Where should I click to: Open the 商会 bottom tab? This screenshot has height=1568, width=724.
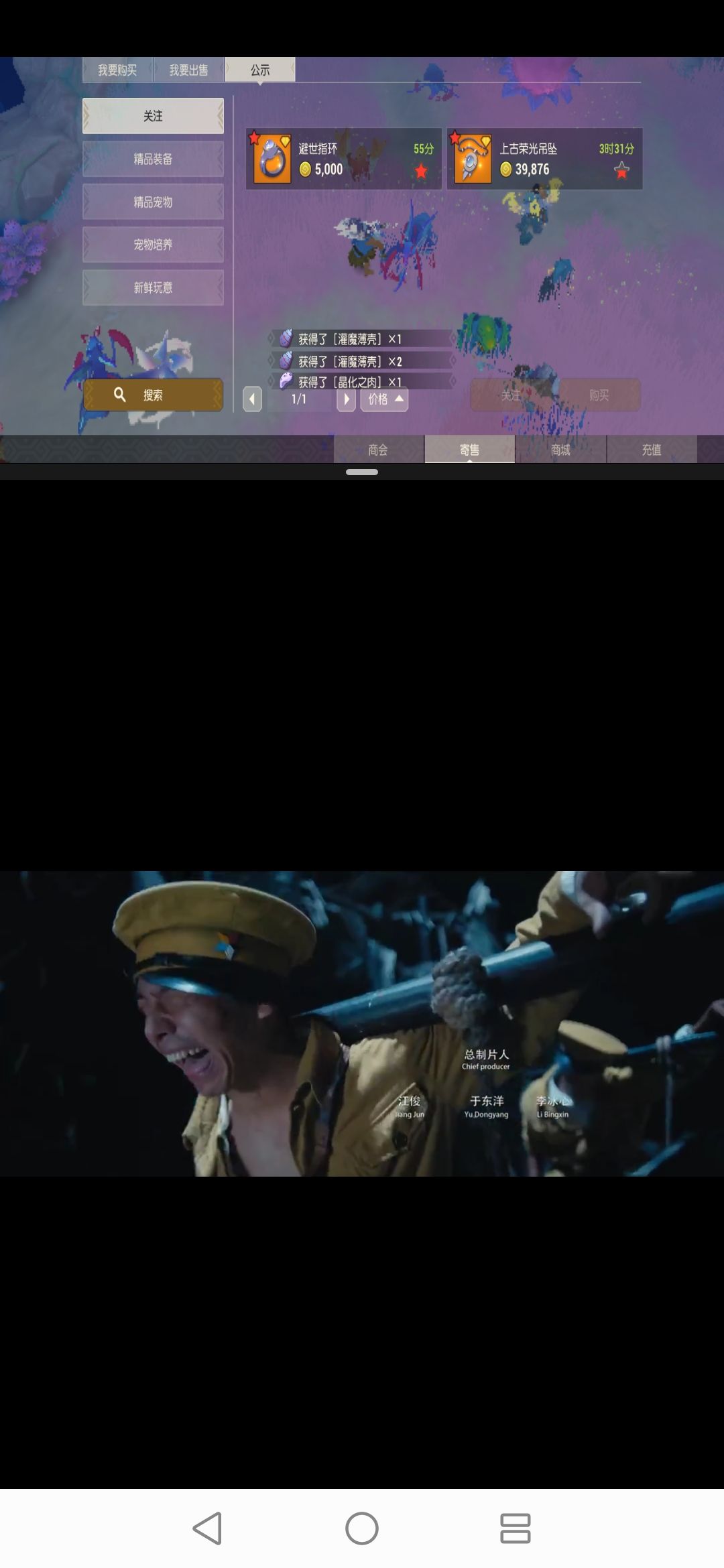(x=378, y=450)
